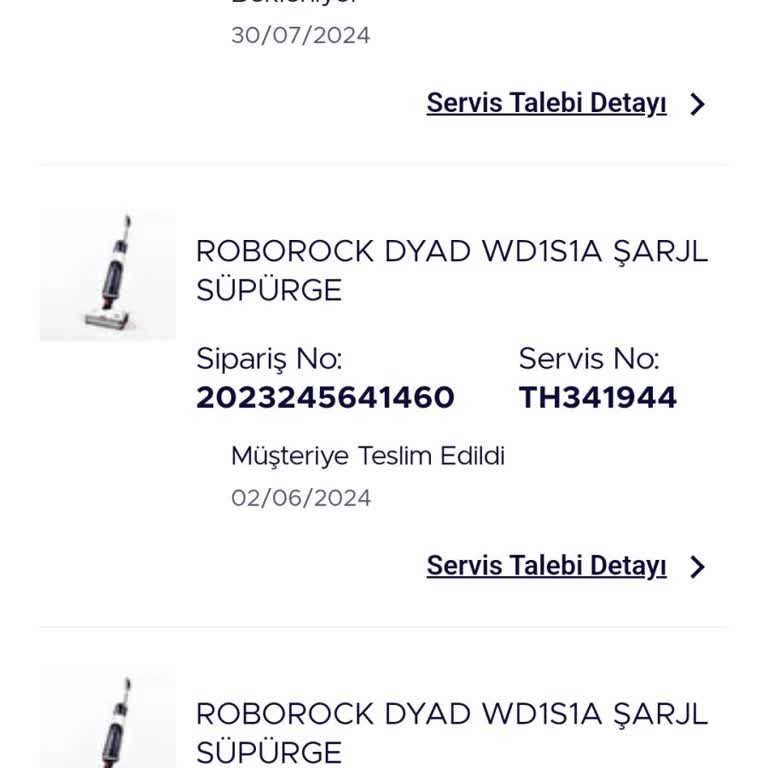Click the divider line above the Sipariş No card
This screenshot has height=768, width=768.
[384, 165]
